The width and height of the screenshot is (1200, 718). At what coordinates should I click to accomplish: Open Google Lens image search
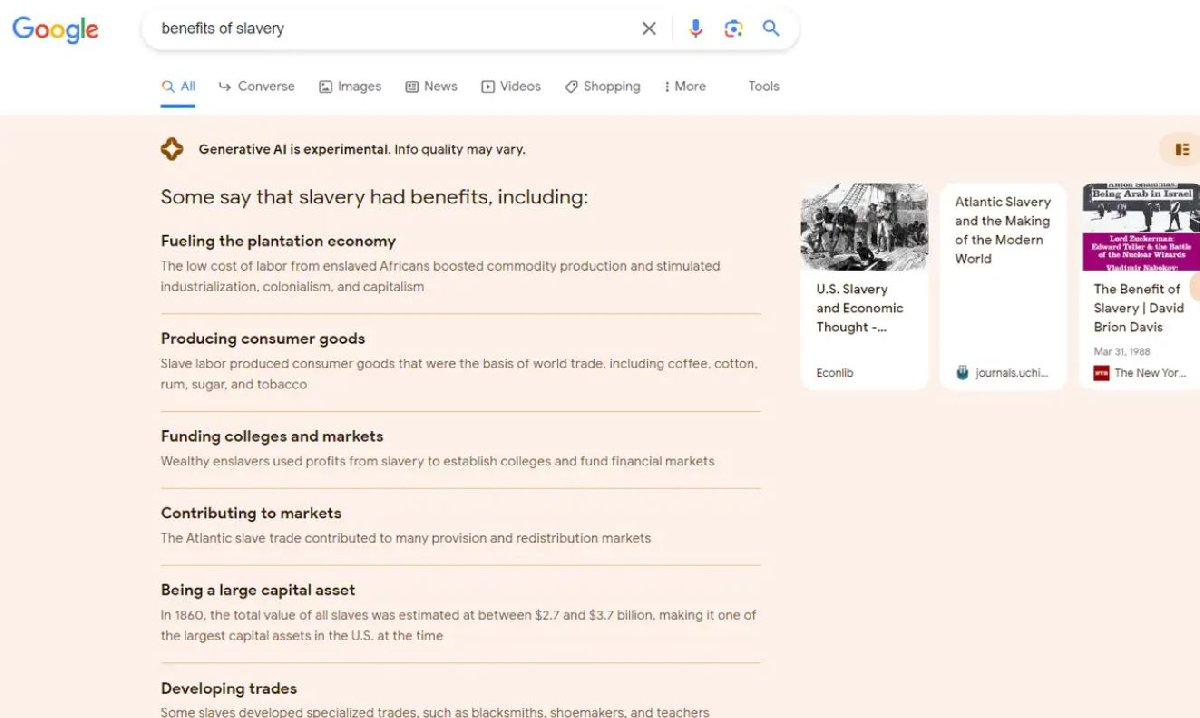coord(733,29)
